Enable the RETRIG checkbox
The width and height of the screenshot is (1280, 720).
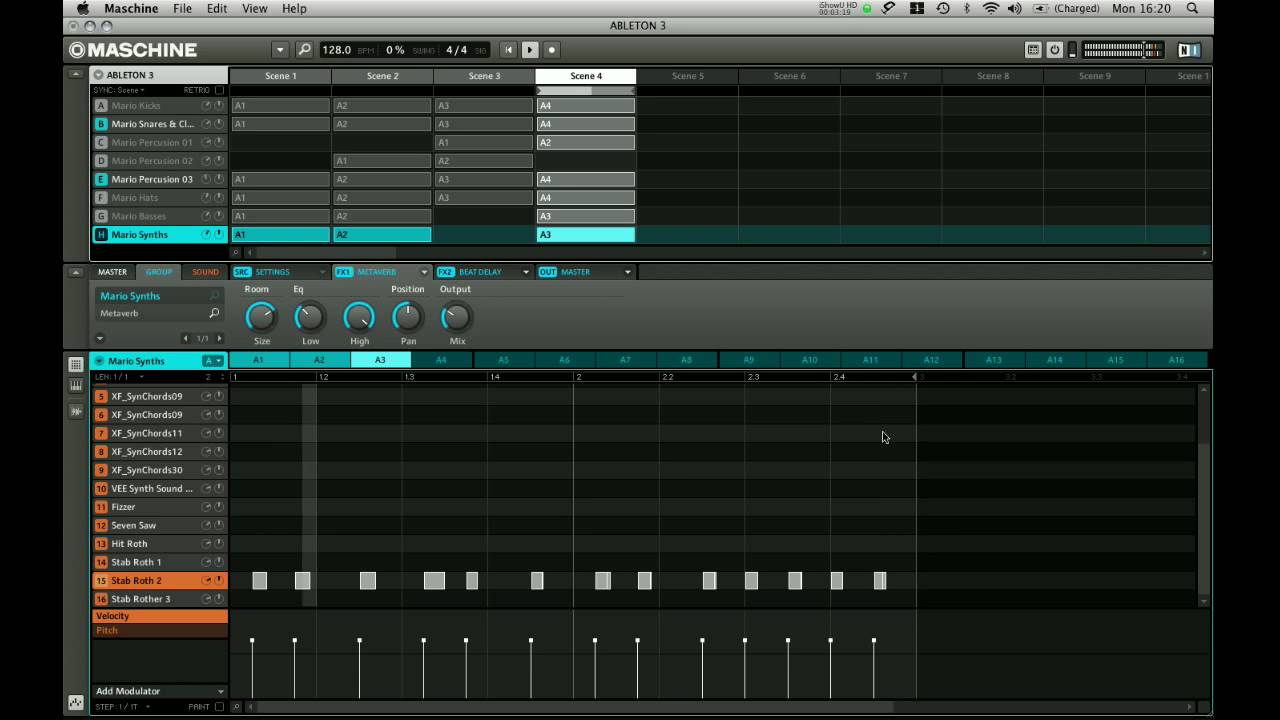(x=219, y=90)
